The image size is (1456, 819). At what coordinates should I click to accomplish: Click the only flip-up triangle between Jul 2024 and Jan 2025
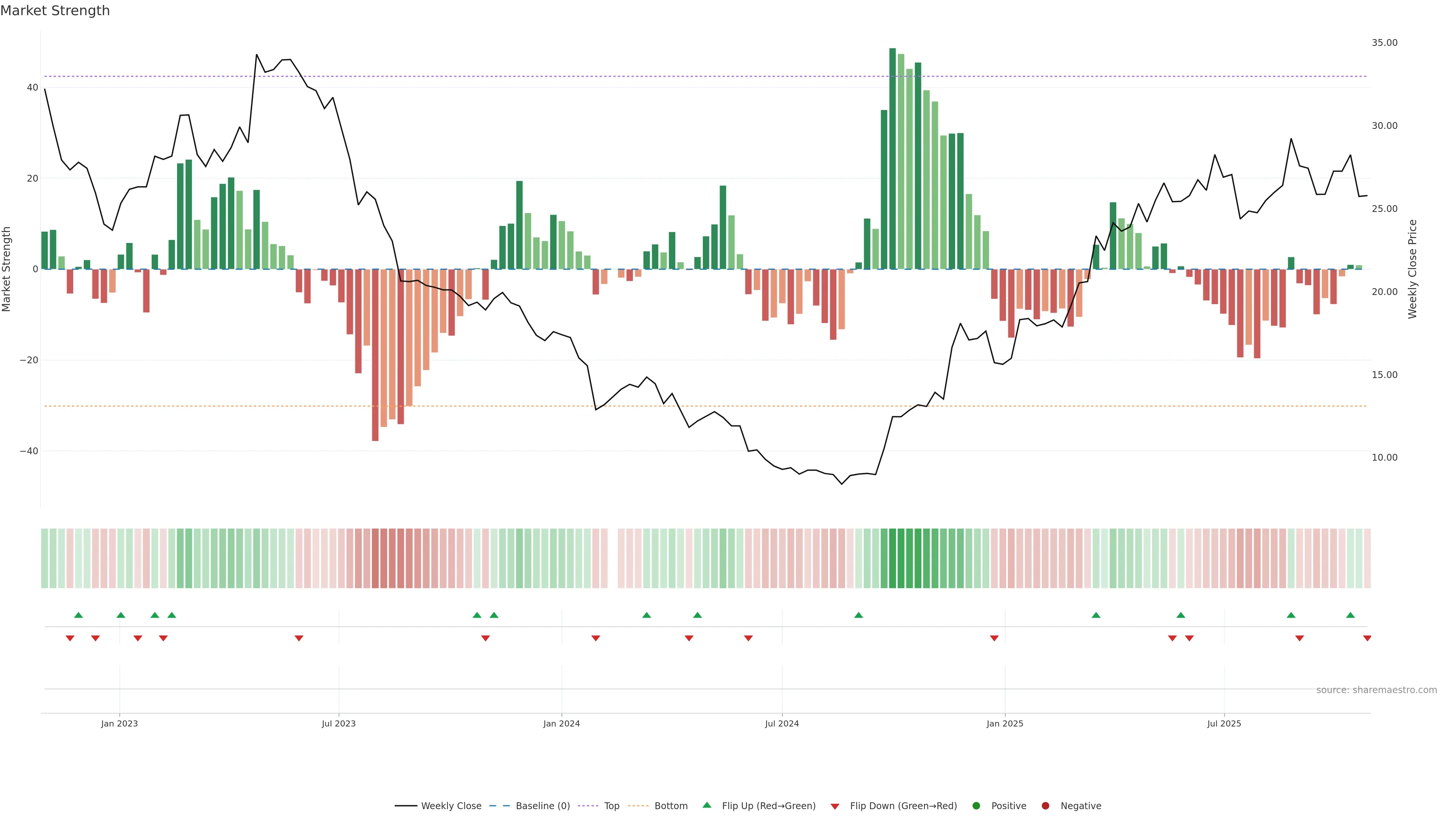(858, 615)
